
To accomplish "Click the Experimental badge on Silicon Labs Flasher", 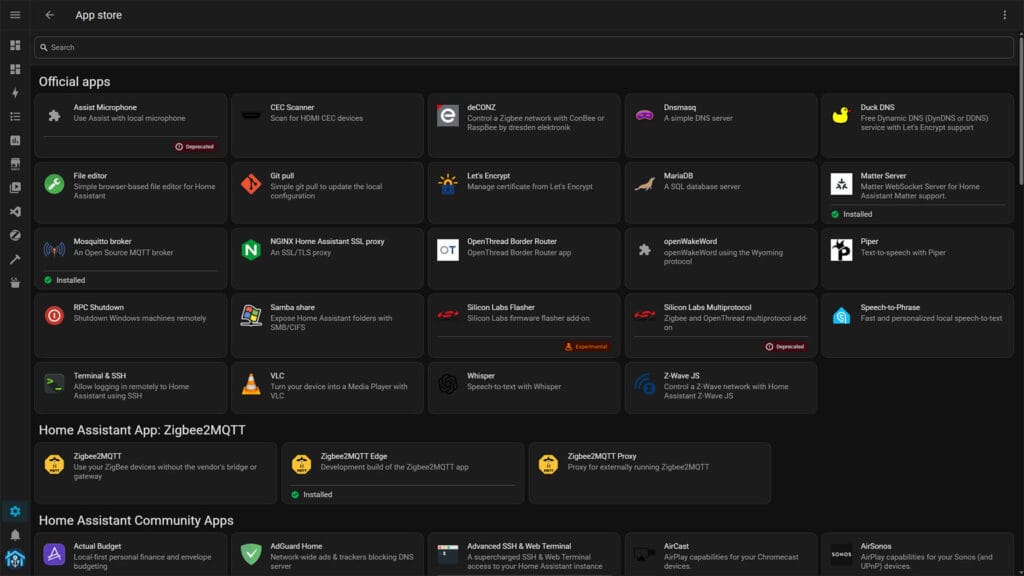I will (x=586, y=347).
